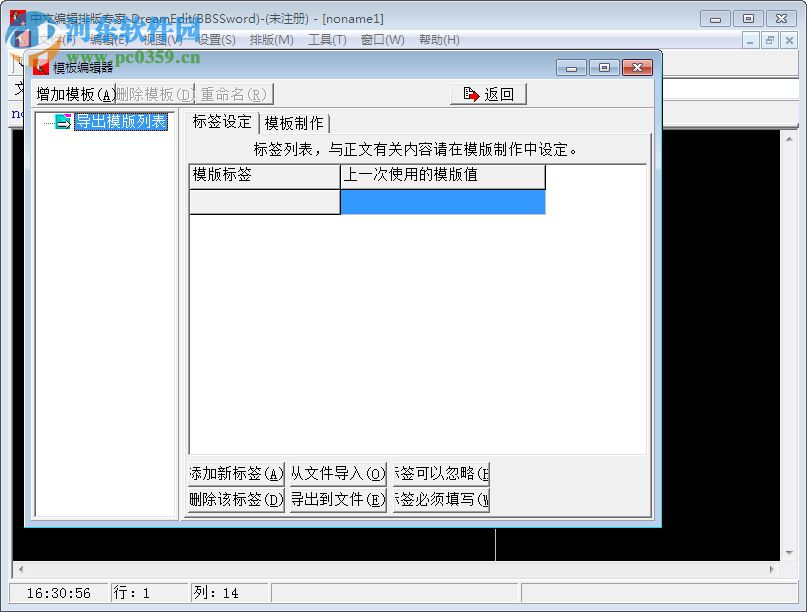Click the highlighted cell under 上一次使用的模版值

442,204
